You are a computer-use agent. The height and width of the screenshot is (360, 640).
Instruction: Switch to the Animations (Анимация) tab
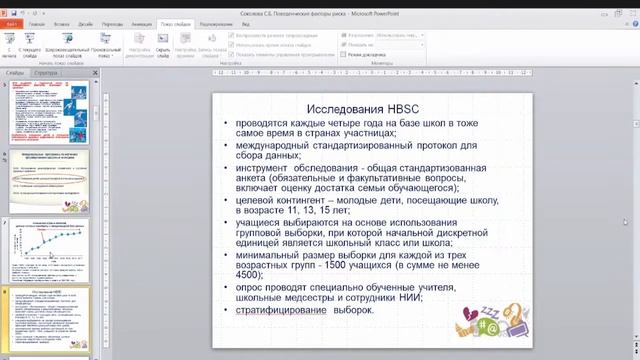tap(142, 24)
